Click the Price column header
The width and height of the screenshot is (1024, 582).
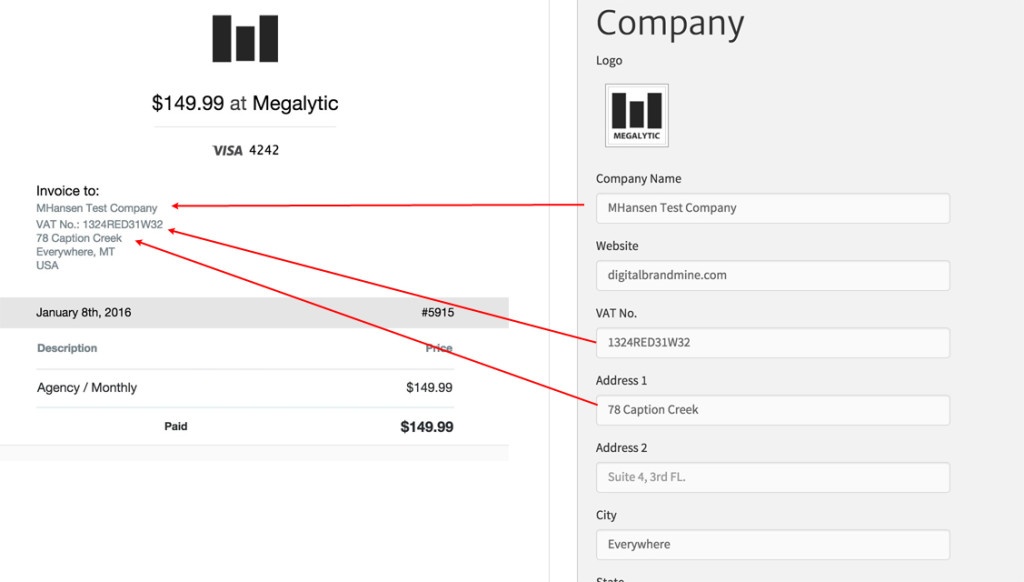(439, 348)
